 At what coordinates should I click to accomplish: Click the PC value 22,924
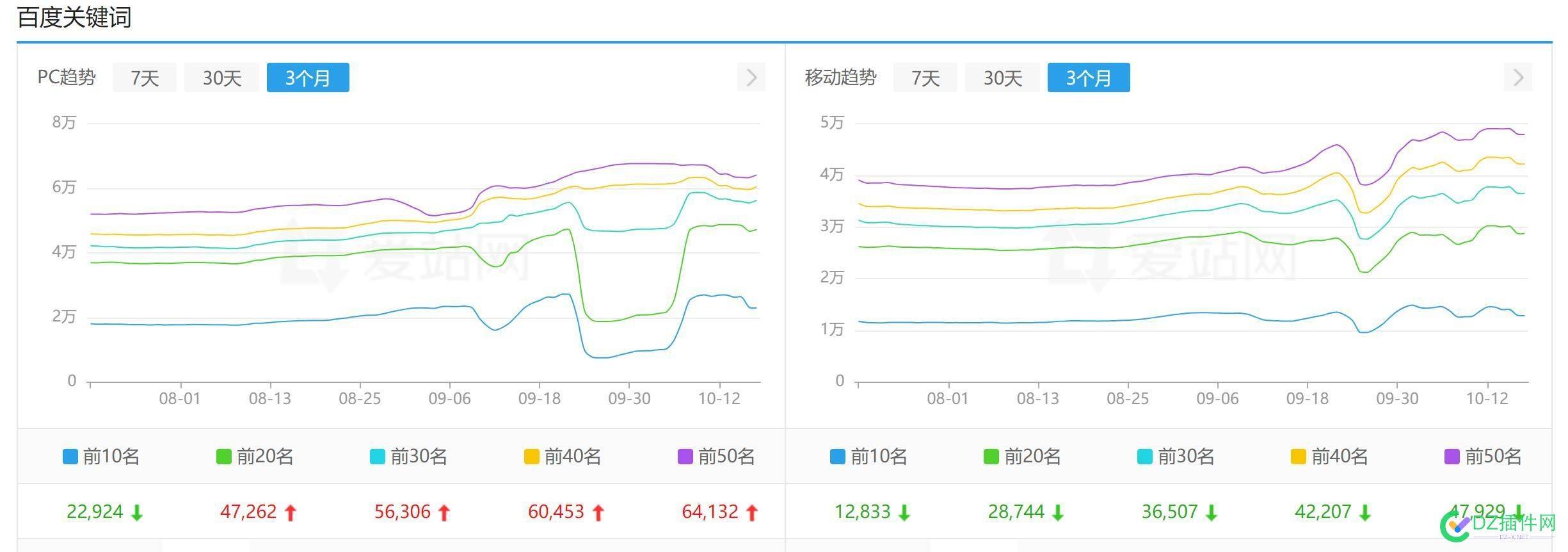pos(95,512)
